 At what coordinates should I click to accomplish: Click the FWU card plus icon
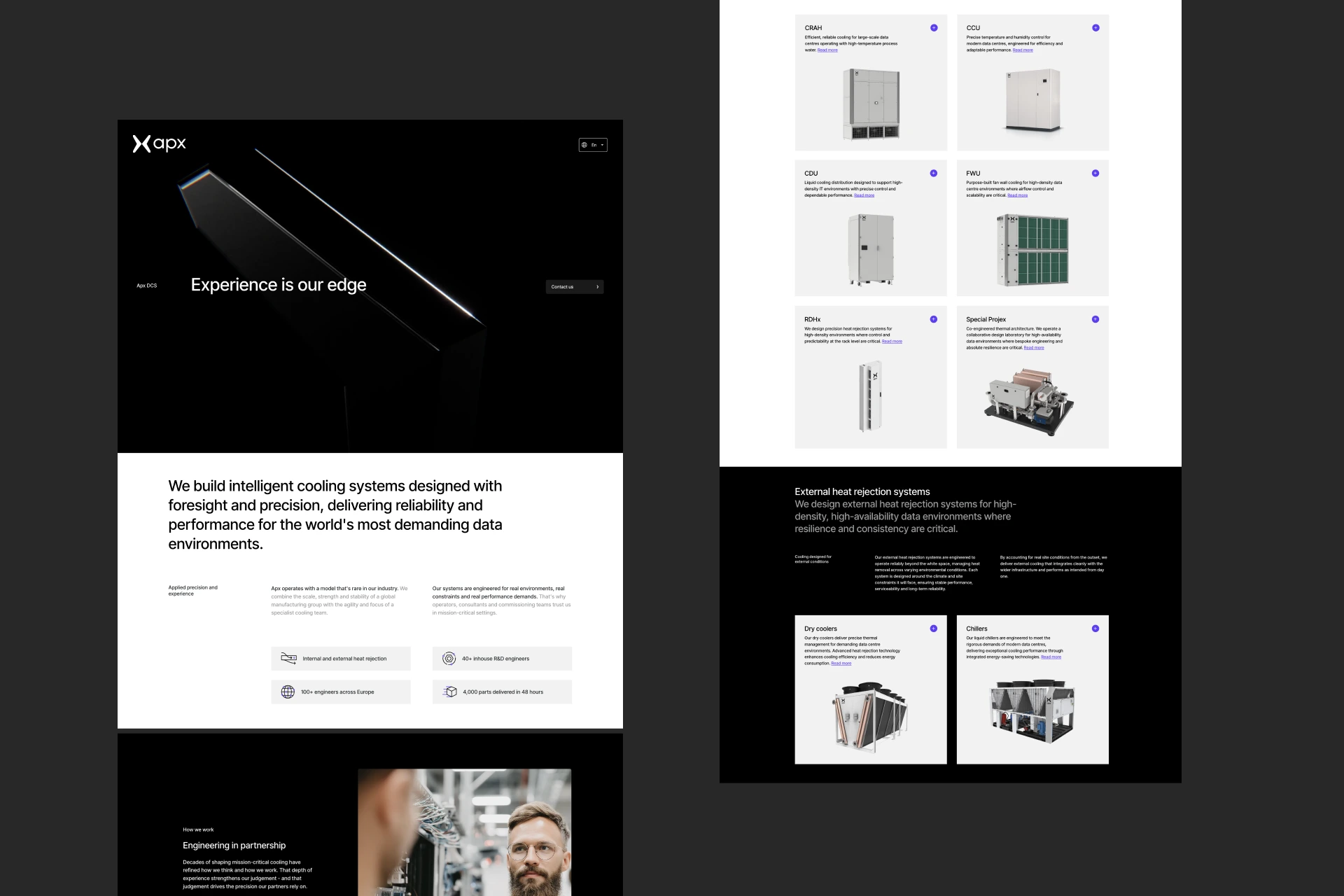click(x=1095, y=173)
